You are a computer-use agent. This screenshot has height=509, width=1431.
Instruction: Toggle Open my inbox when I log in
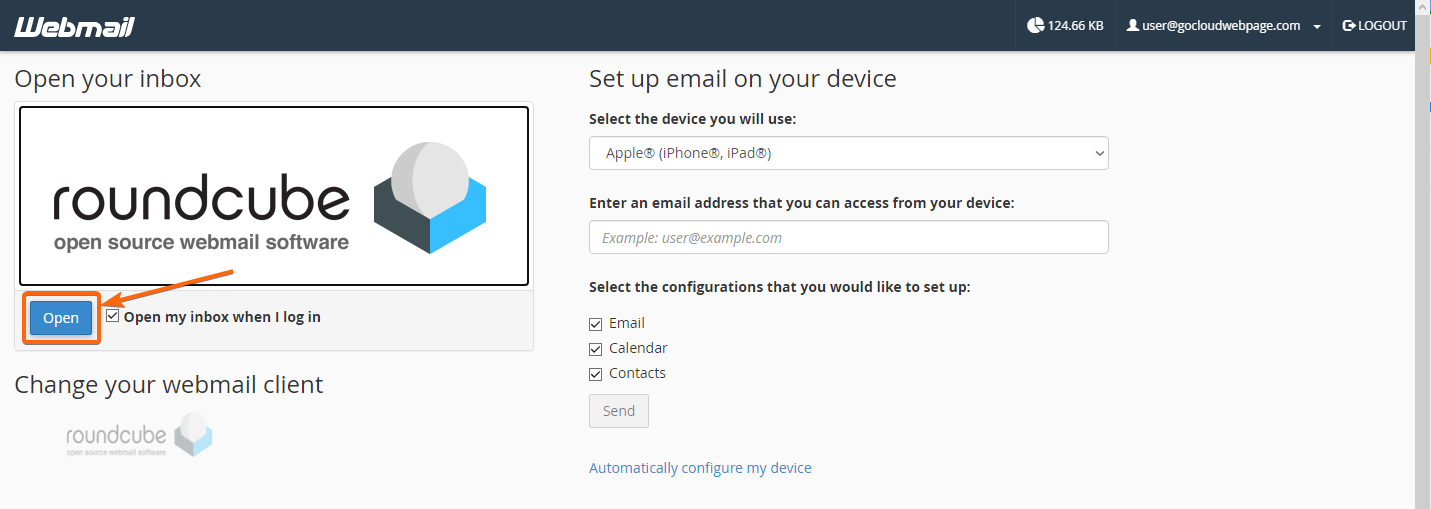tap(113, 316)
